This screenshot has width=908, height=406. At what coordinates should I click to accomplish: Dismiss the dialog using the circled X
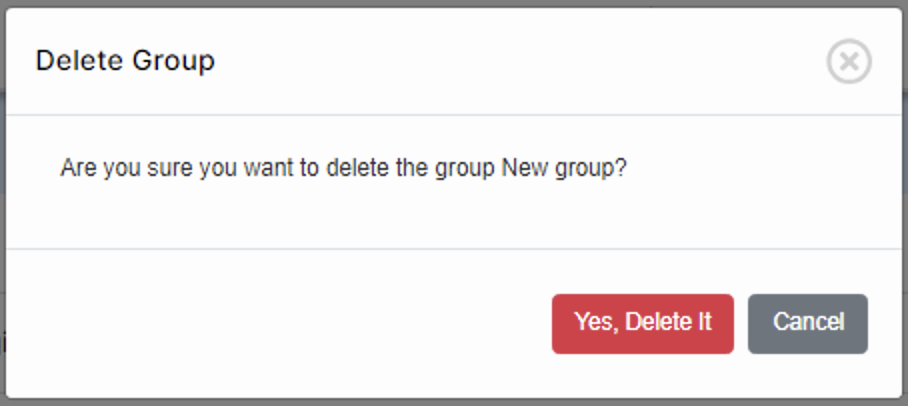[x=848, y=62]
